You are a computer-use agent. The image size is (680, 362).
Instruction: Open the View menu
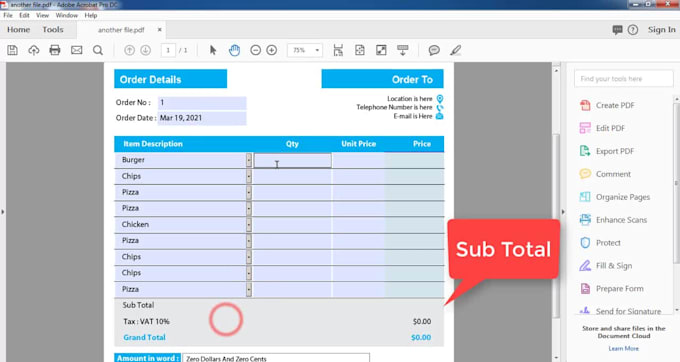(x=42, y=15)
